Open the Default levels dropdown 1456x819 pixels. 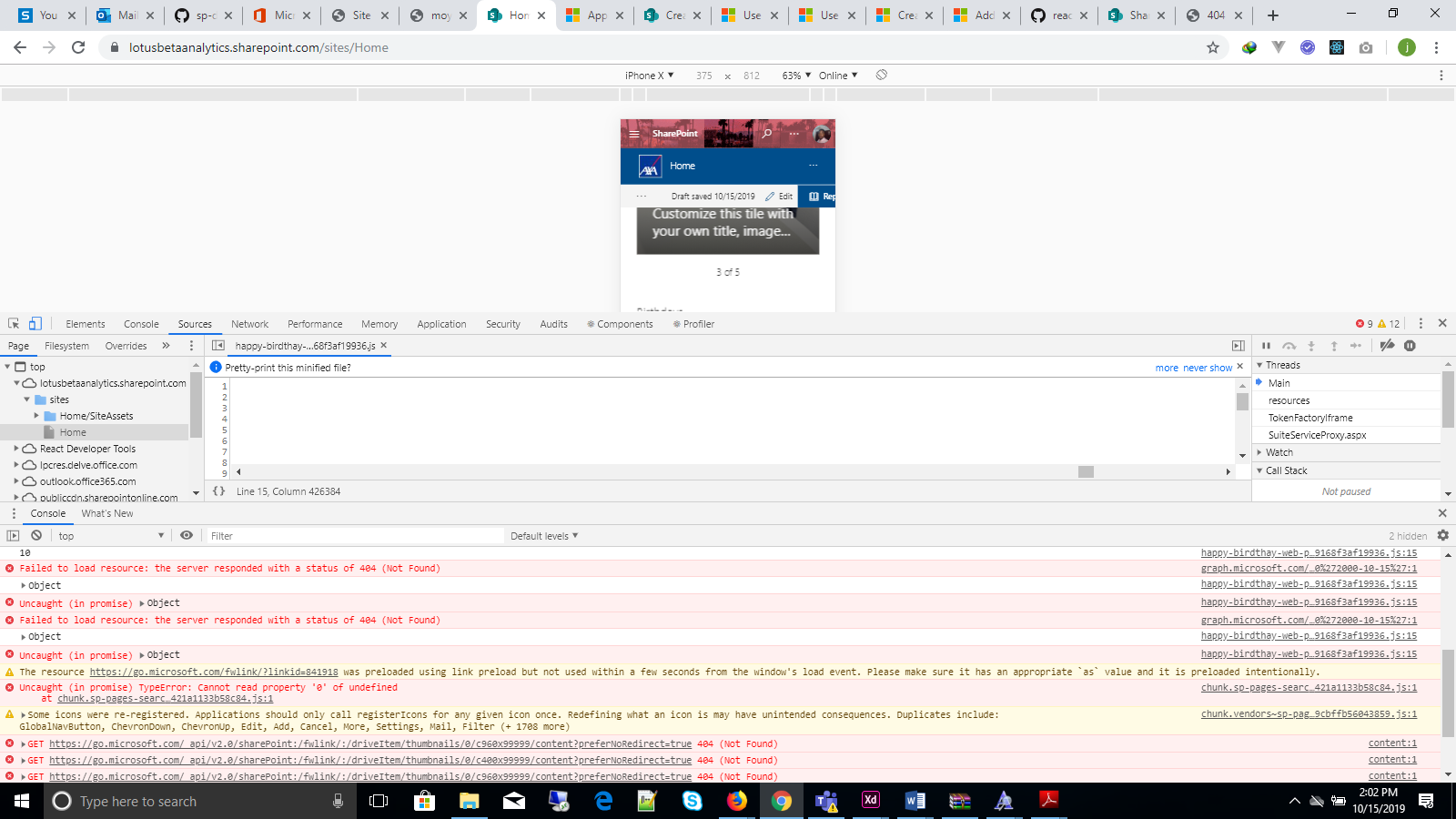543,535
